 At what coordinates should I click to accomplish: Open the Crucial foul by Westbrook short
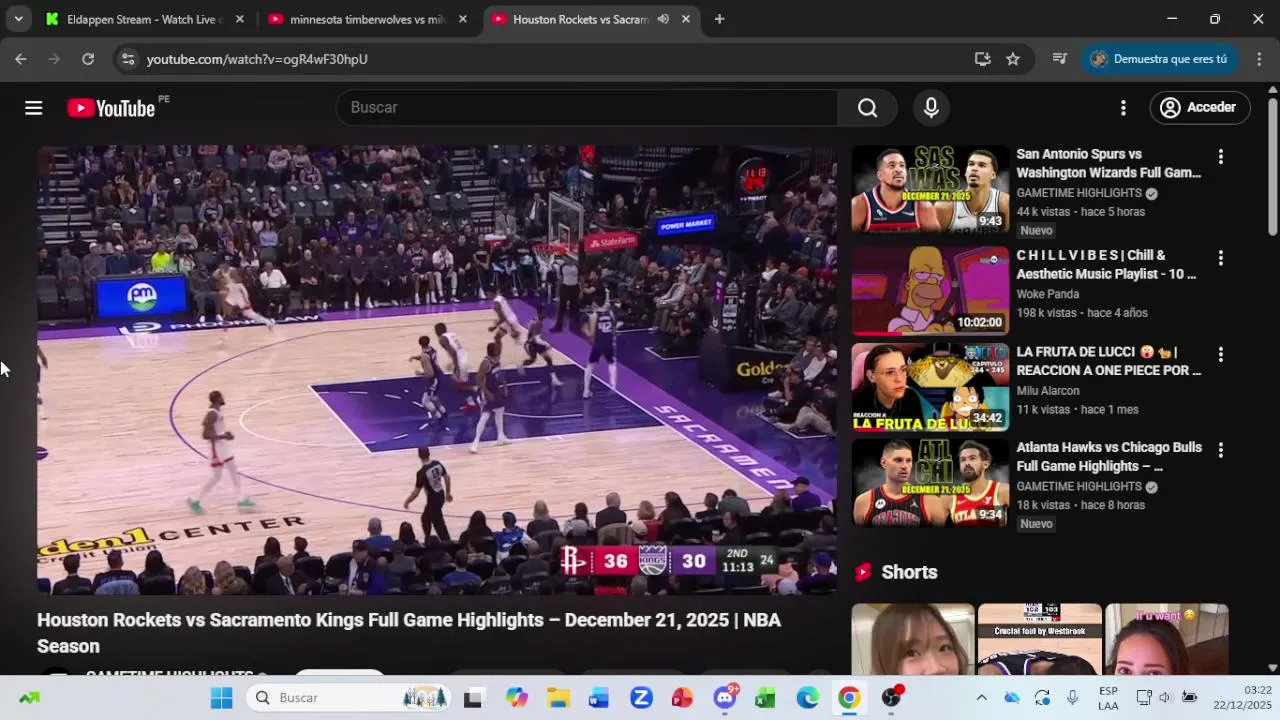coord(1040,640)
